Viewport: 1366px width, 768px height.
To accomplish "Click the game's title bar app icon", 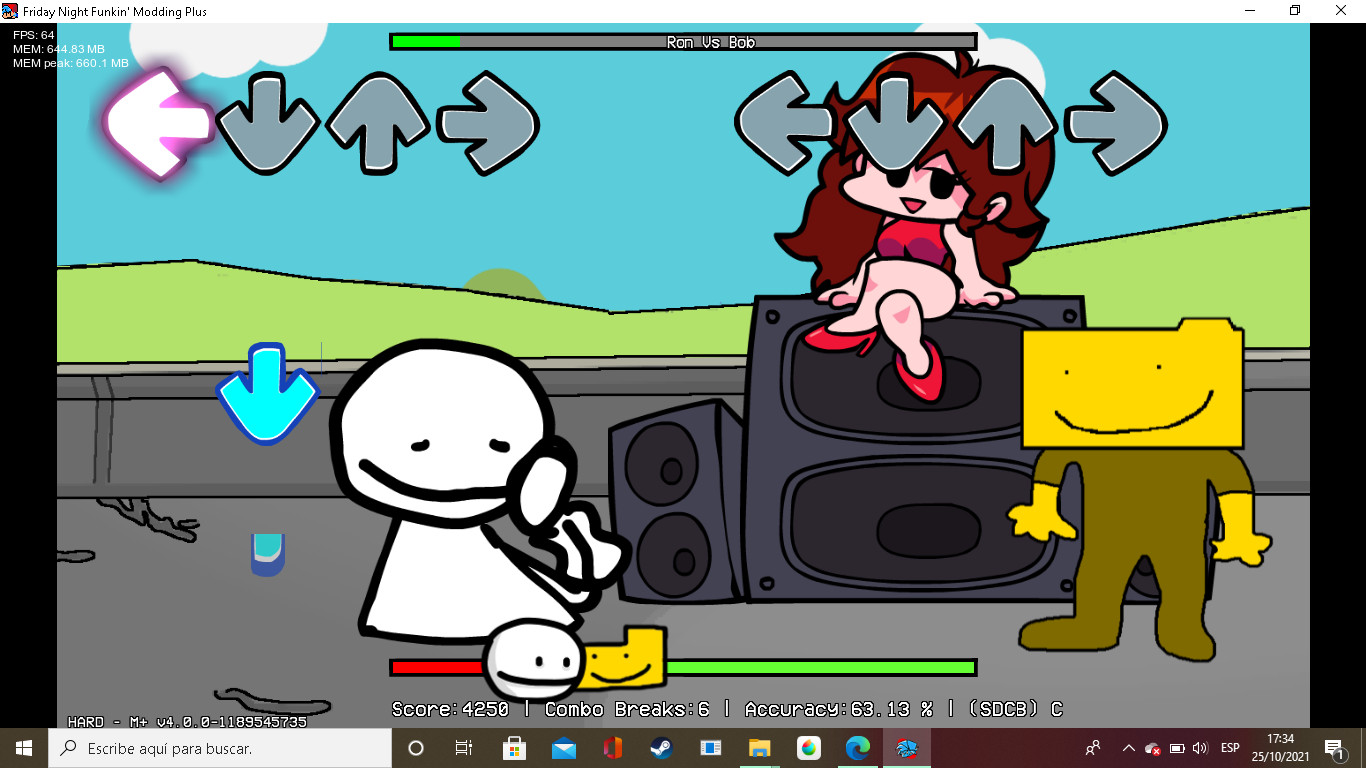I will [10, 10].
